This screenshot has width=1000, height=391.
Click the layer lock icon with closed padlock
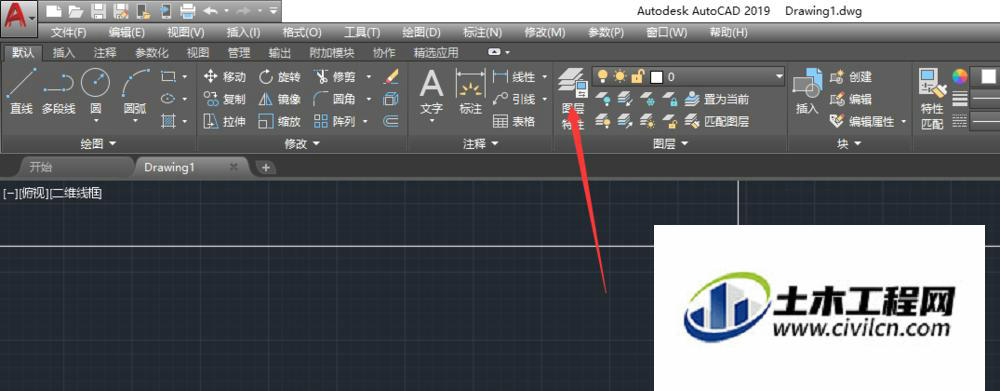669,99
